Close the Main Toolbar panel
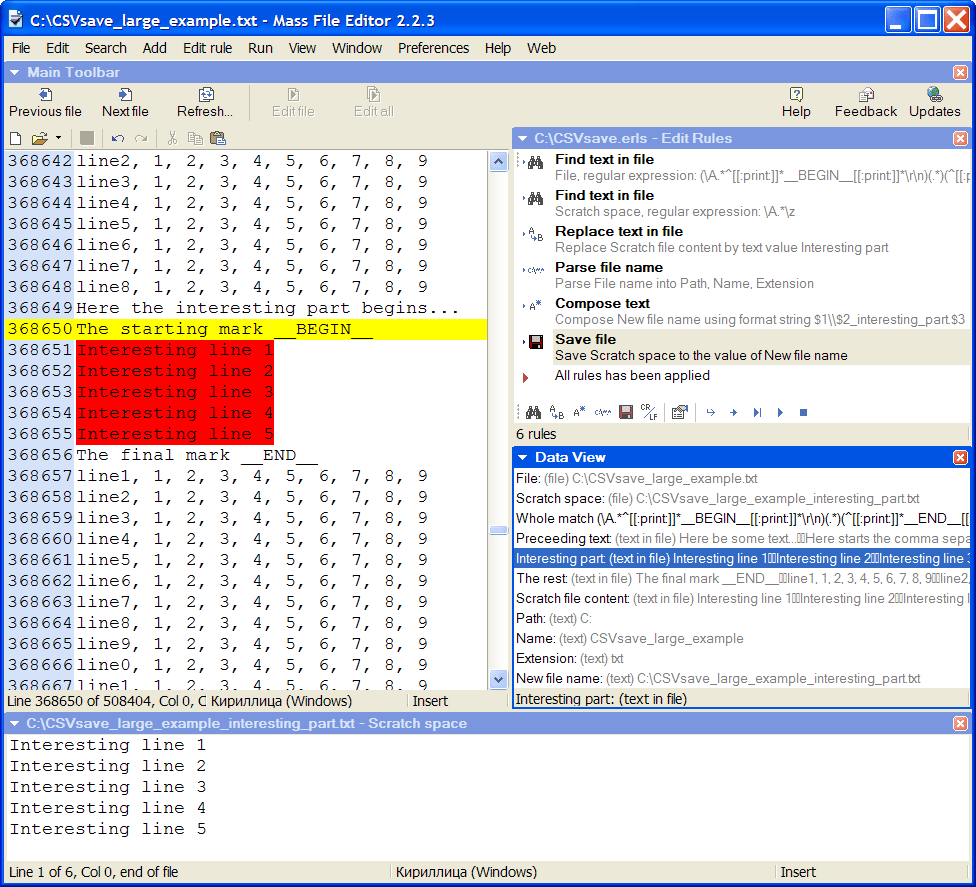 tap(960, 72)
